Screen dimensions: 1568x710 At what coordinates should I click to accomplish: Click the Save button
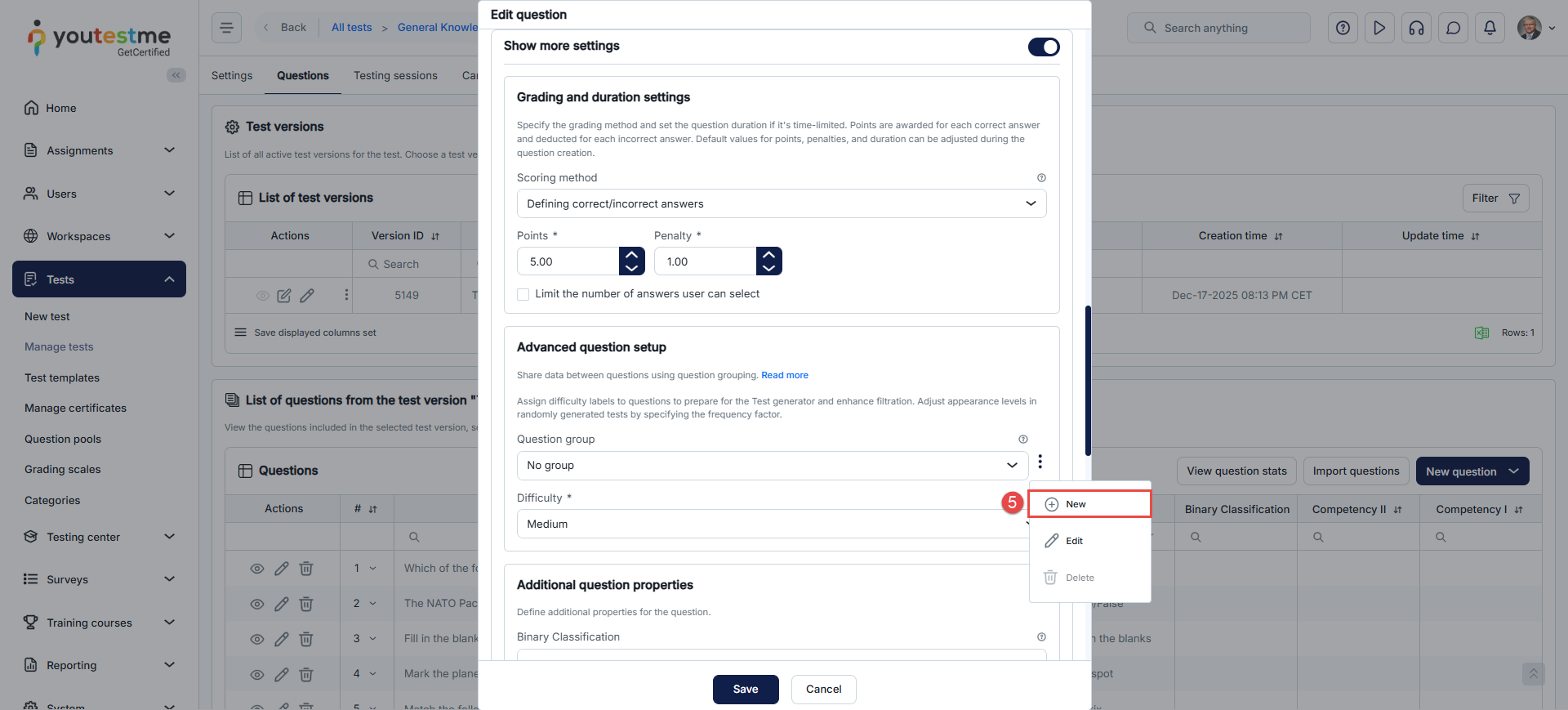point(745,689)
